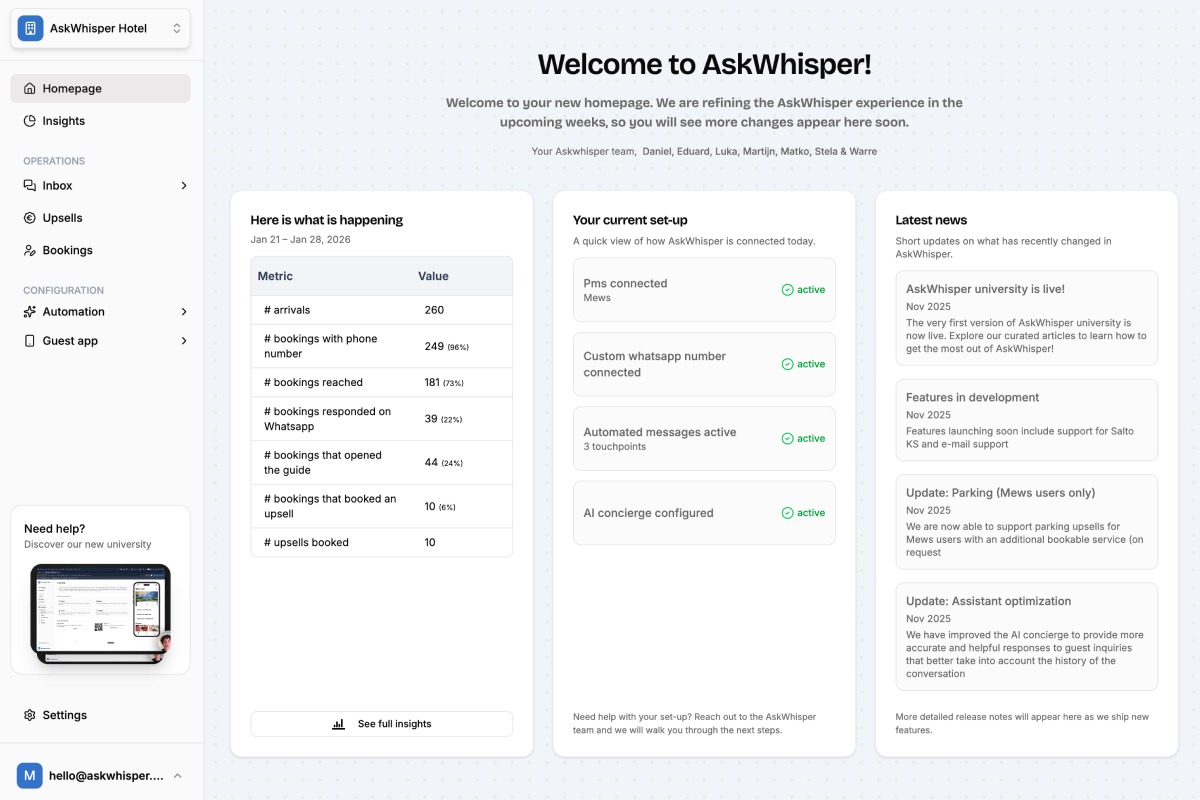Click the Inbox chat bubbles icon
The height and width of the screenshot is (800, 1200).
coord(30,186)
